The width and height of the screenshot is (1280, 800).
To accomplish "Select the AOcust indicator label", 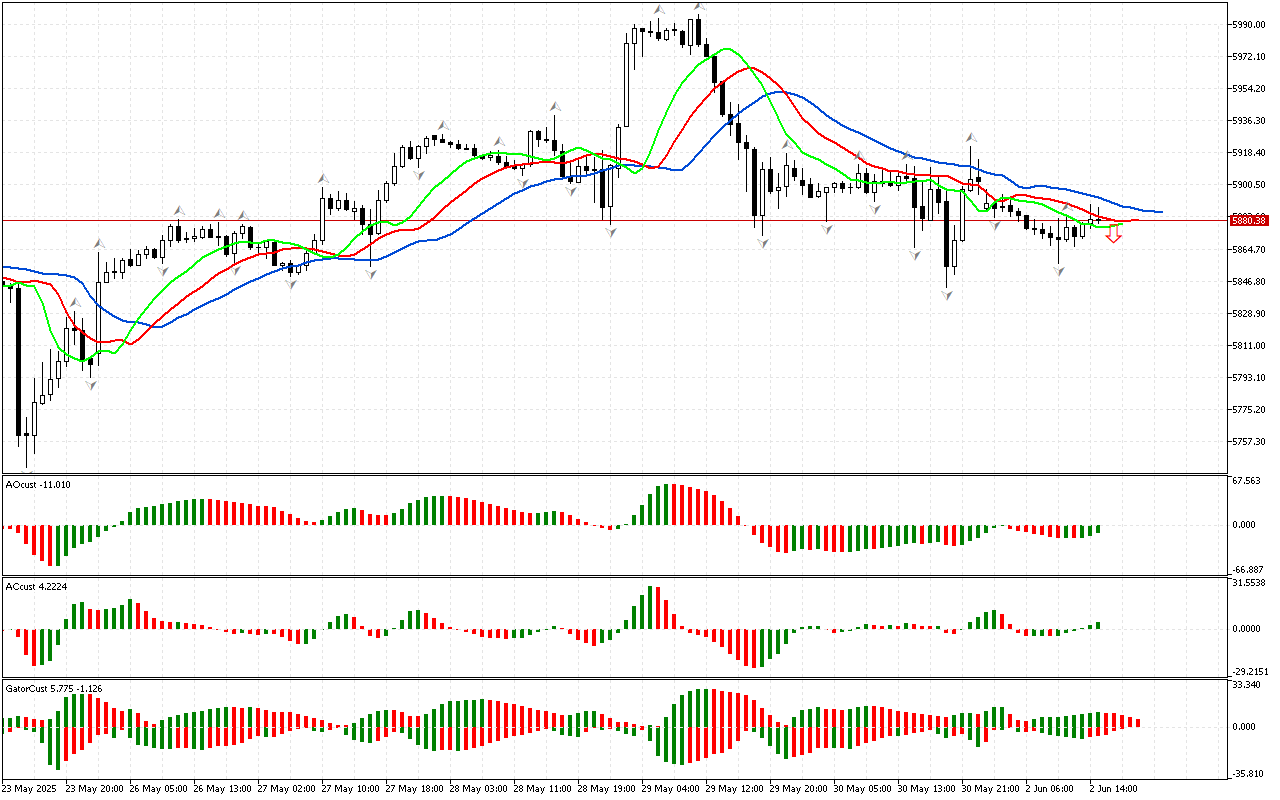I will pos(38,485).
